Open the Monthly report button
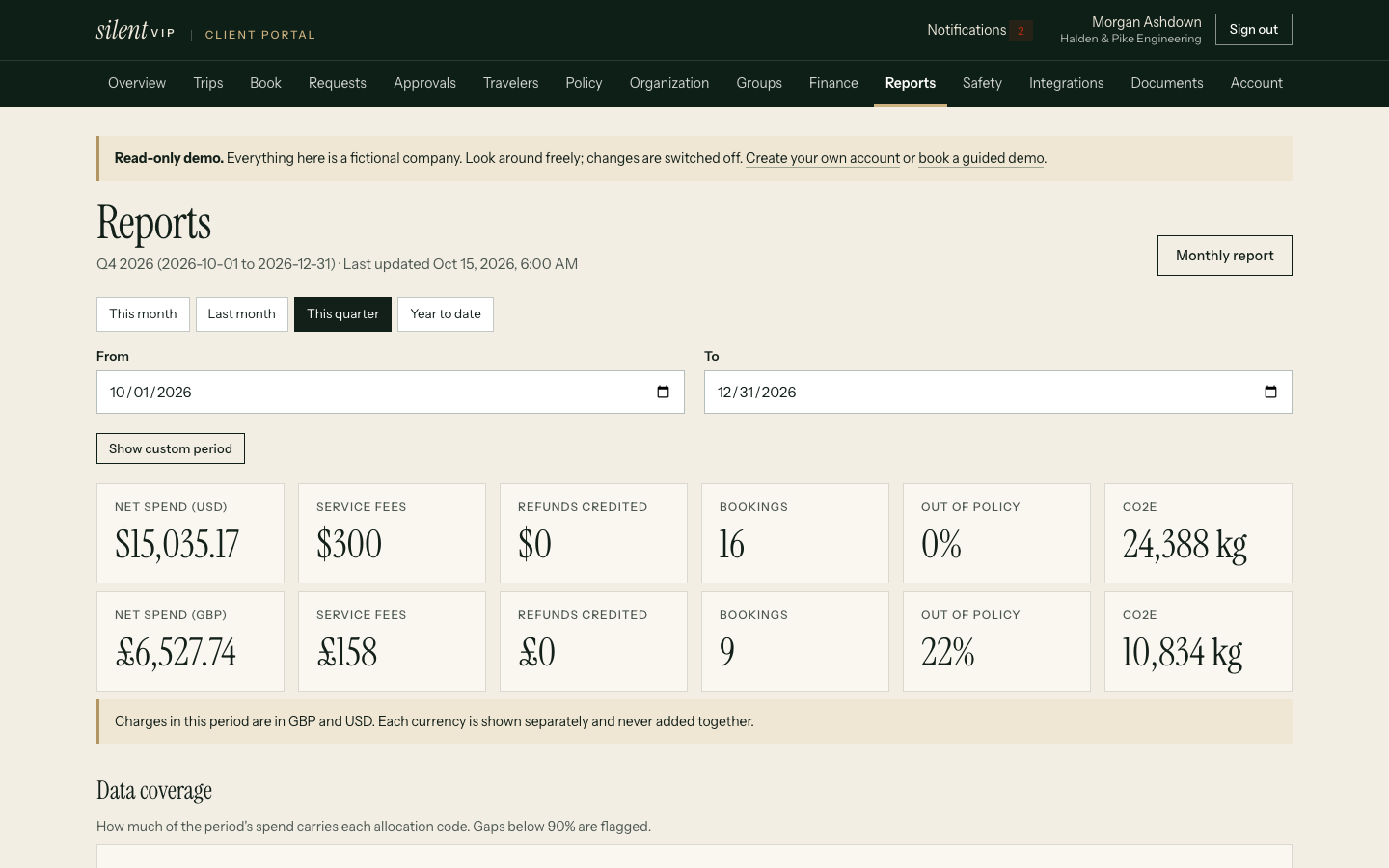This screenshot has width=1389, height=868. coord(1225,256)
